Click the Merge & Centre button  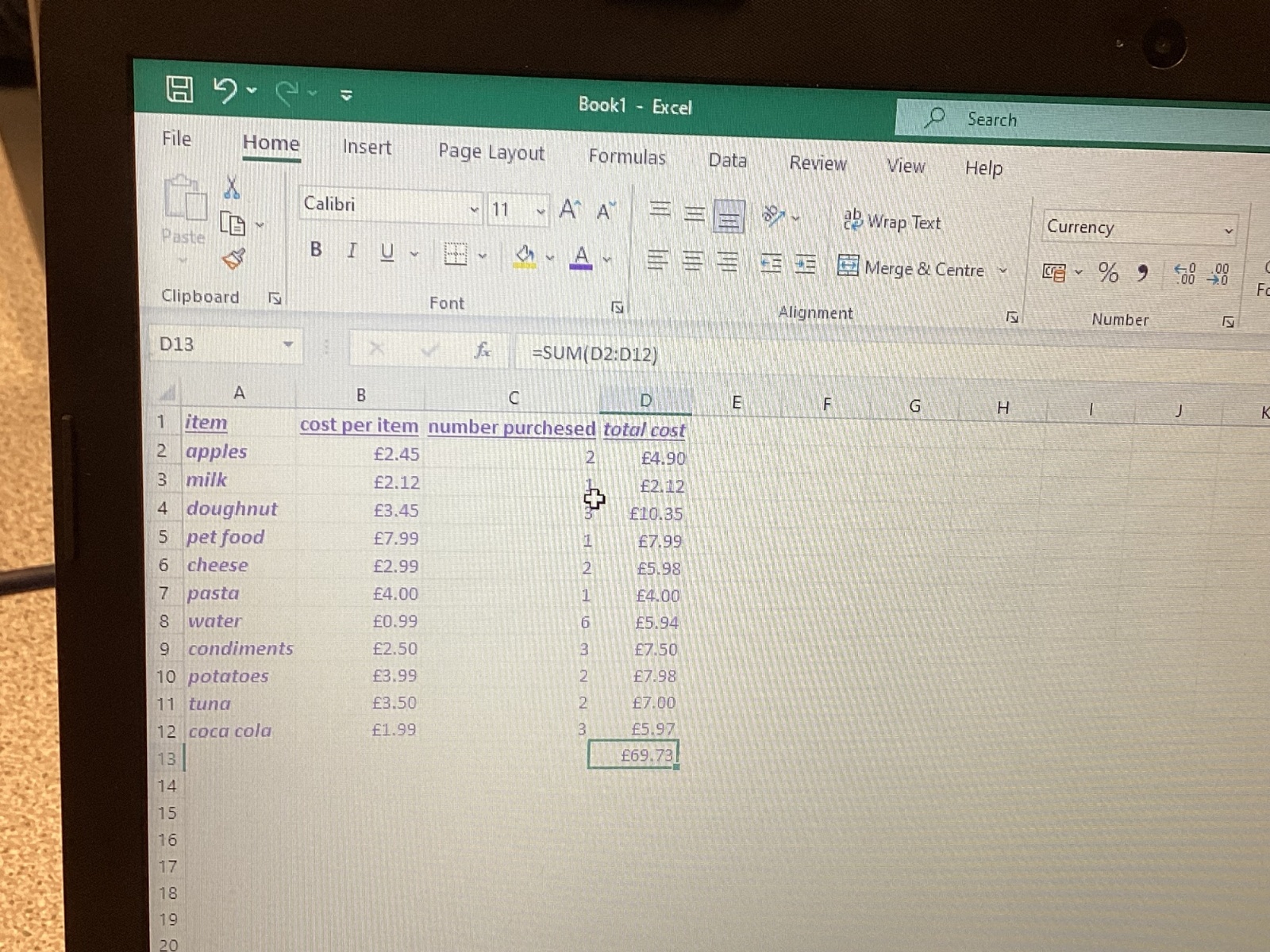point(912,268)
